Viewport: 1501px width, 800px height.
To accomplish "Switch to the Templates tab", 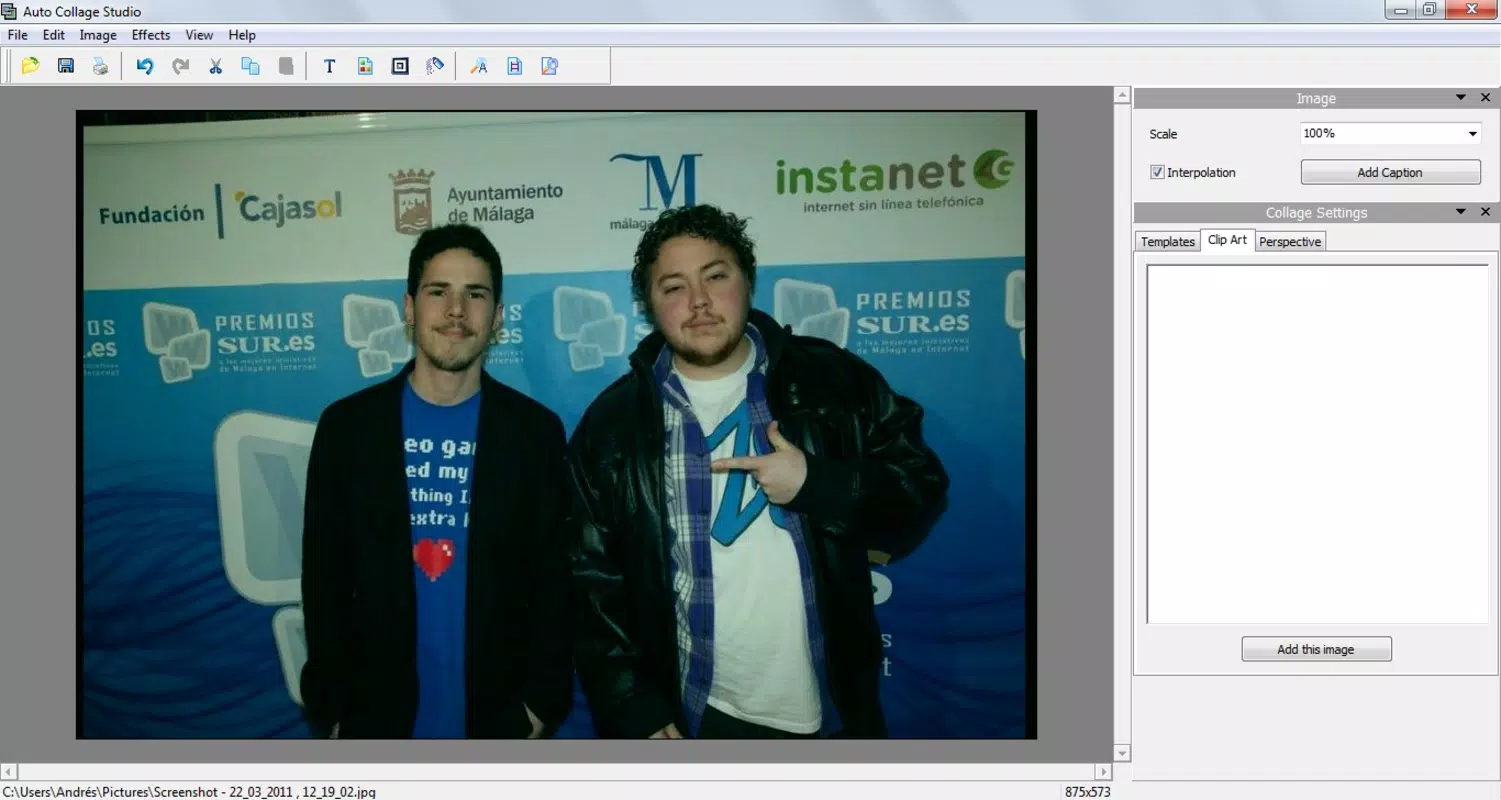I will pyautogui.click(x=1168, y=242).
